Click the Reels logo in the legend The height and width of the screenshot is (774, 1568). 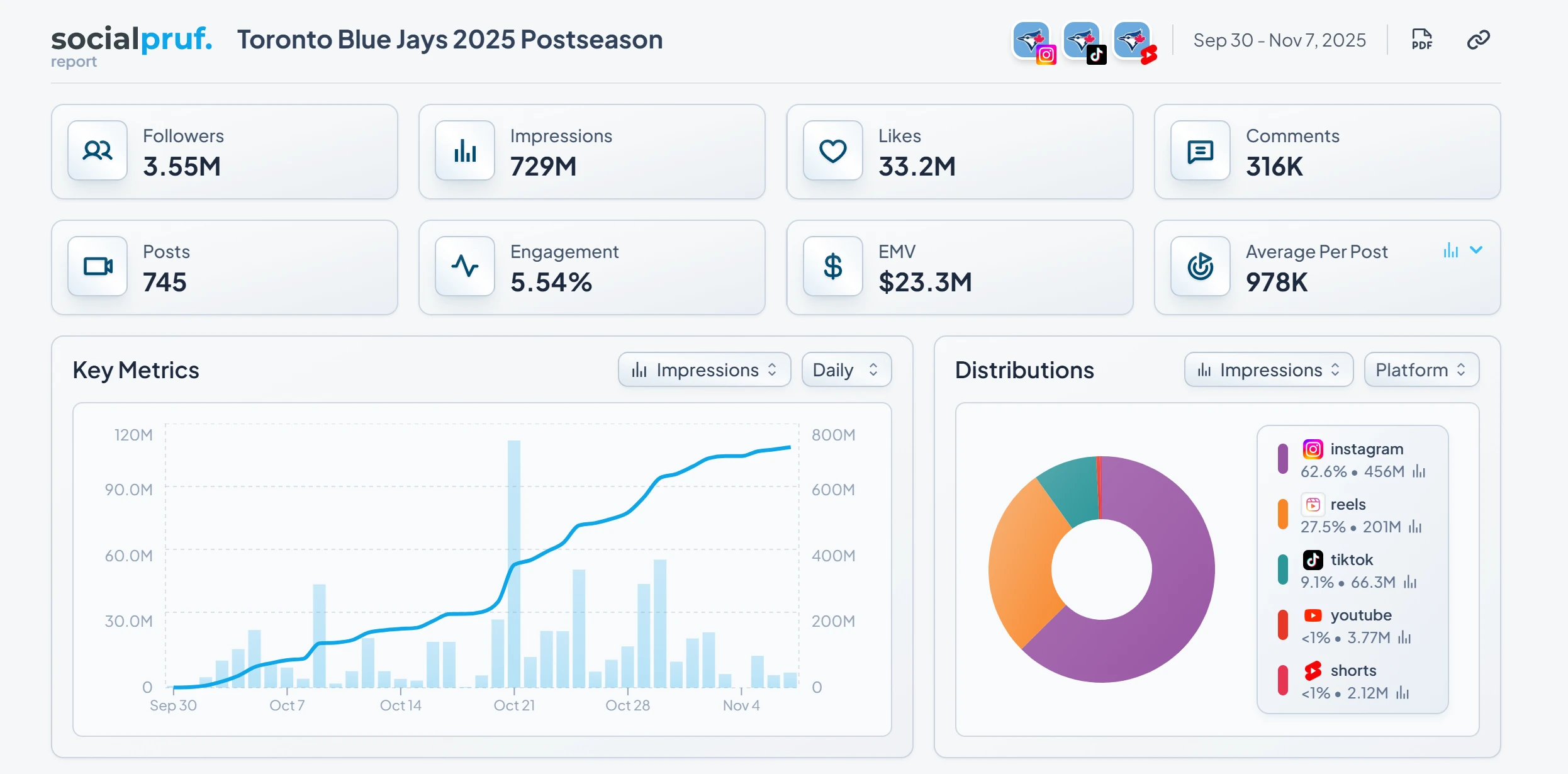click(x=1313, y=504)
